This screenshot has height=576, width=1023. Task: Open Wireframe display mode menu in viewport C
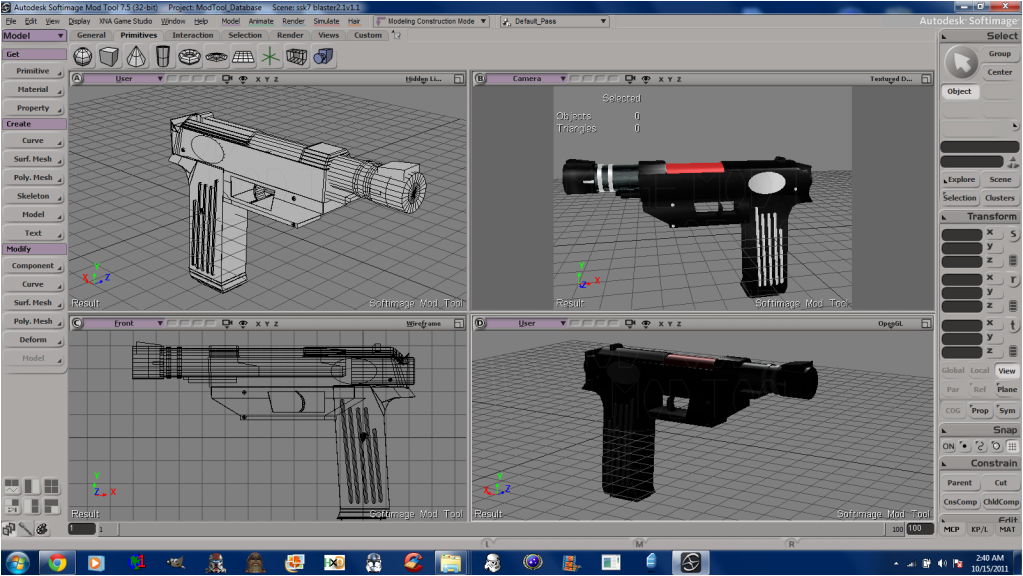click(423, 324)
